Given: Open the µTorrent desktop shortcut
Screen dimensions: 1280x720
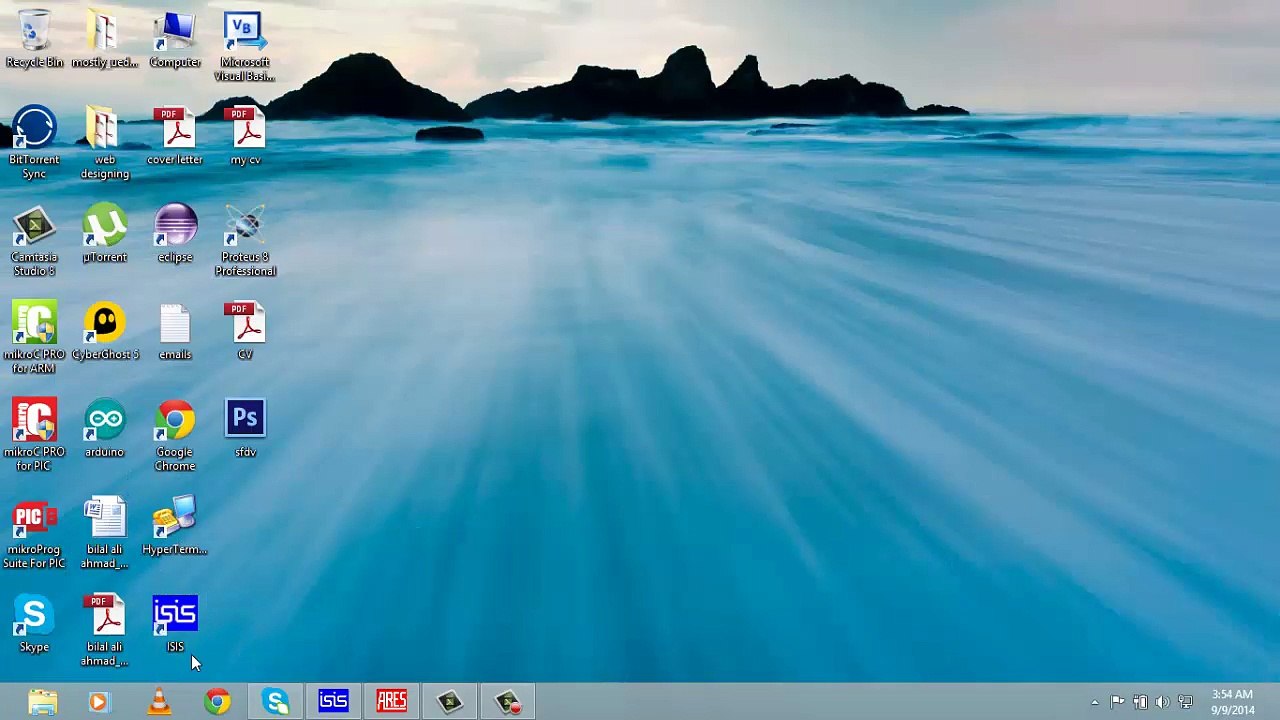Looking at the screenshot, I should coord(104,234).
